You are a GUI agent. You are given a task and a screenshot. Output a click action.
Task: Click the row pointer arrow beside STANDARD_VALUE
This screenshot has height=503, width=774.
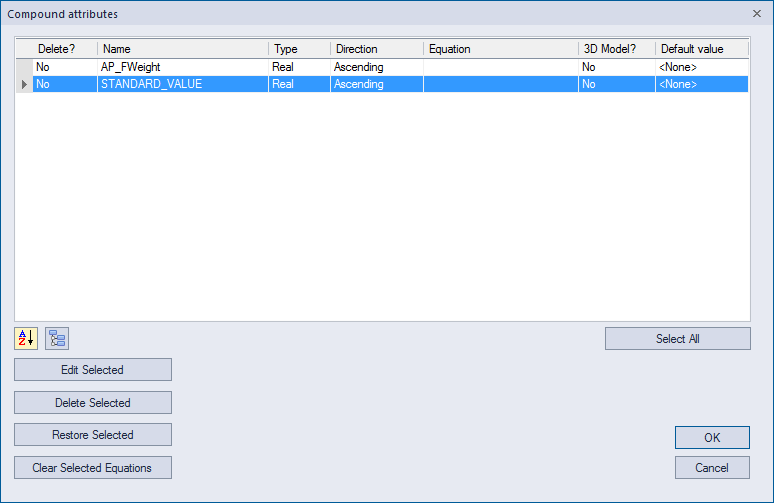[x=24, y=84]
